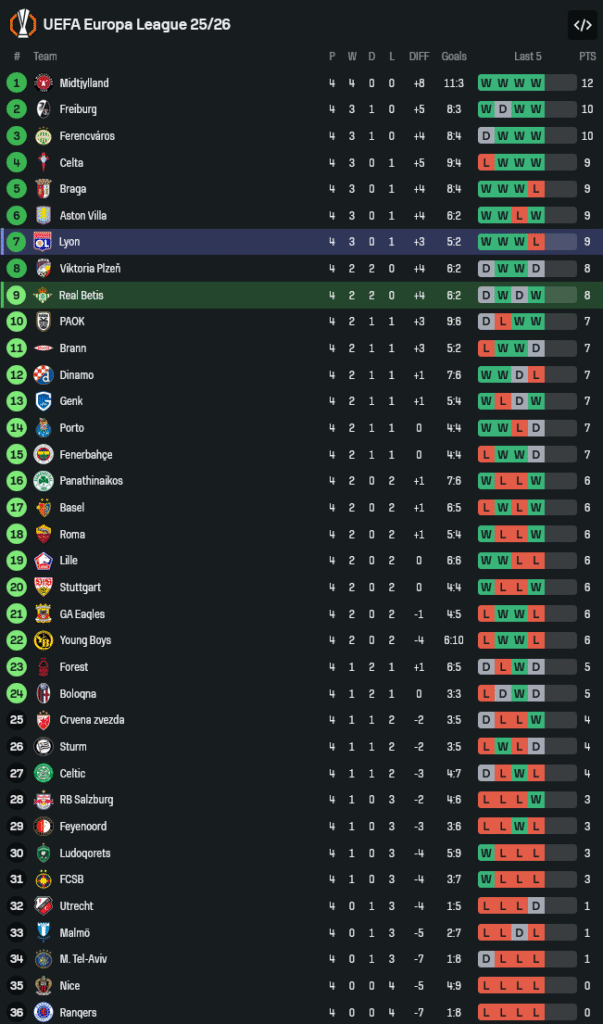Open the Nice team row link
The image size is (603, 1024).
coord(69,986)
